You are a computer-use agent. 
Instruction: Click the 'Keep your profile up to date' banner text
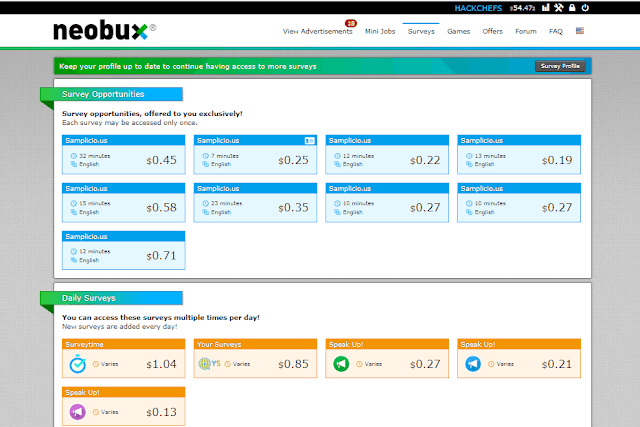pyautogui.click(x=188, y=66)
